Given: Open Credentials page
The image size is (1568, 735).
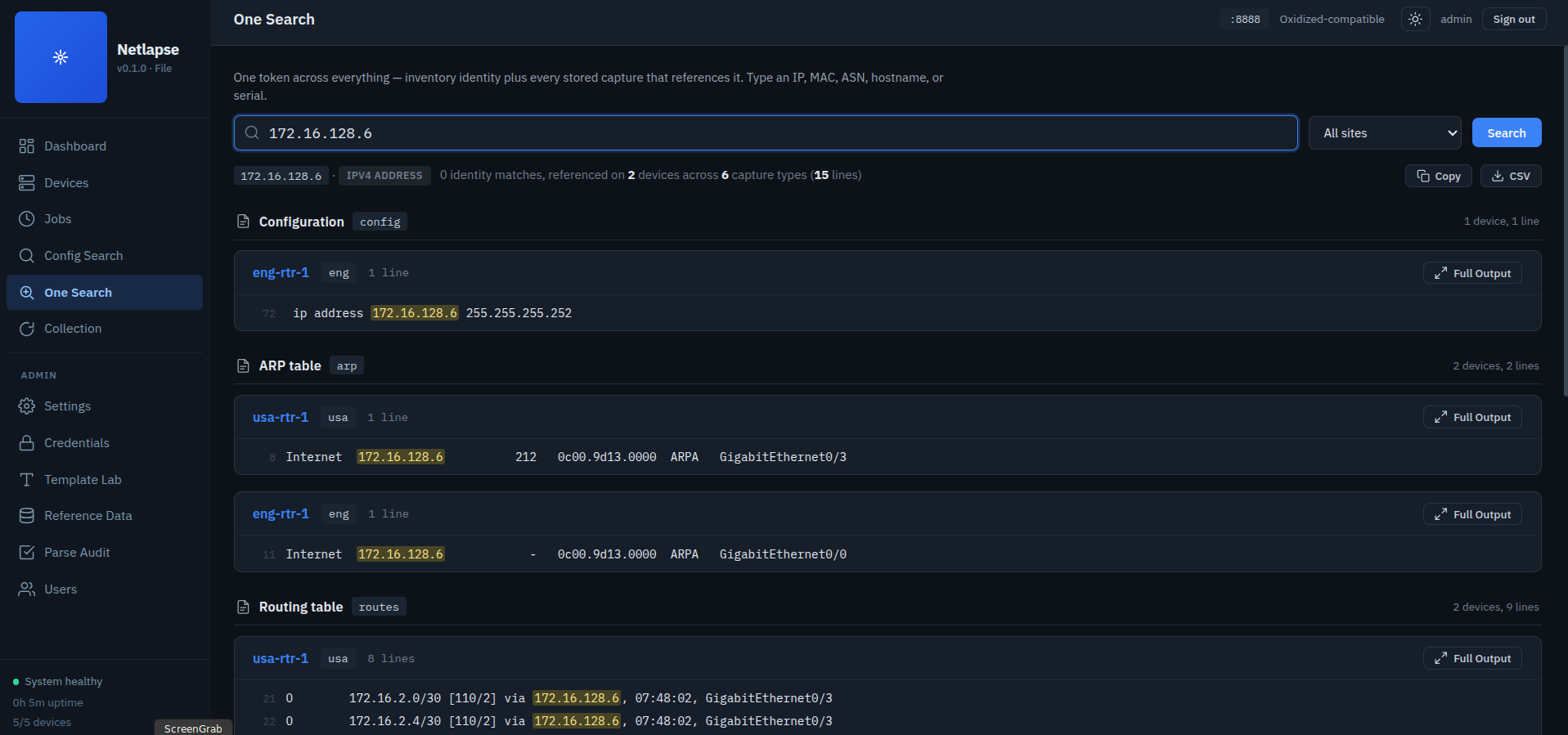Looking at the screenshot, I should coord(105,443).
